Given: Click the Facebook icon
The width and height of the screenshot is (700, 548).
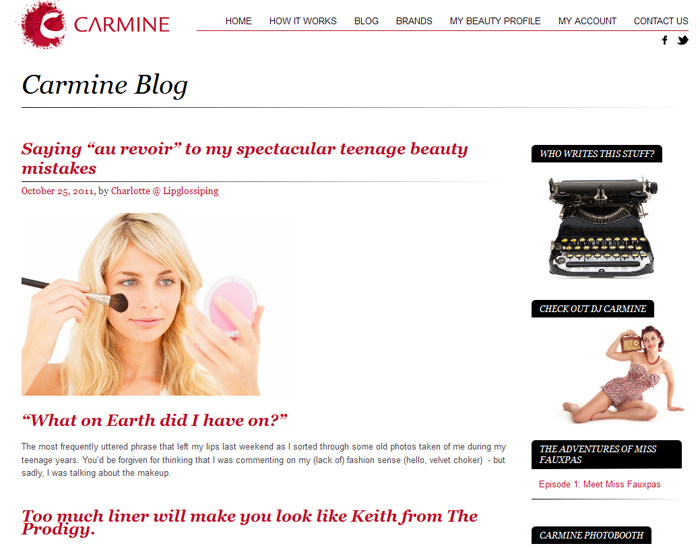Looking at the screenshot, I should (x=665, y=41).
